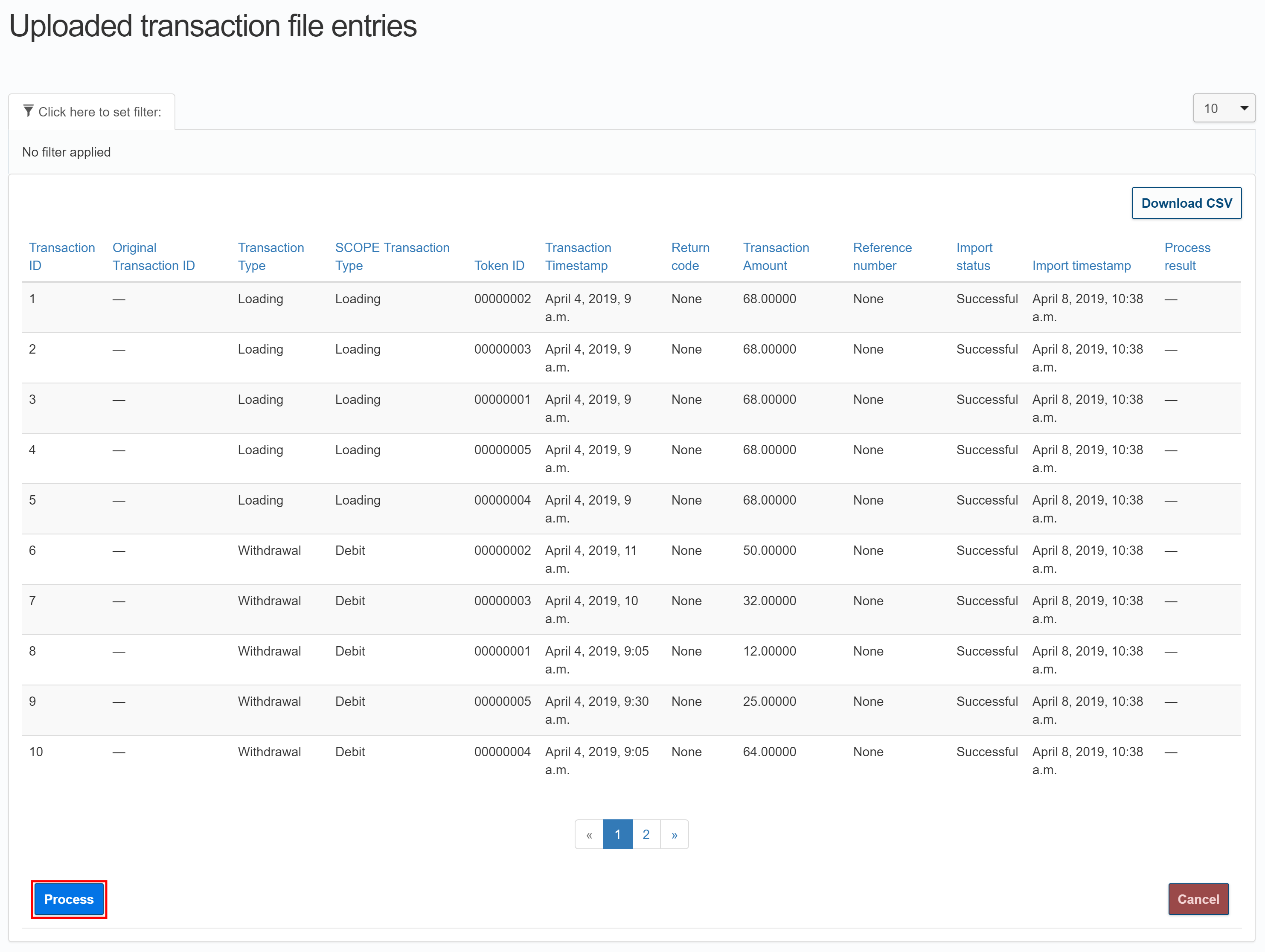Select pagination page 1
The height and width of the screenshot is (952, 1265).
(x=618, y=834)
